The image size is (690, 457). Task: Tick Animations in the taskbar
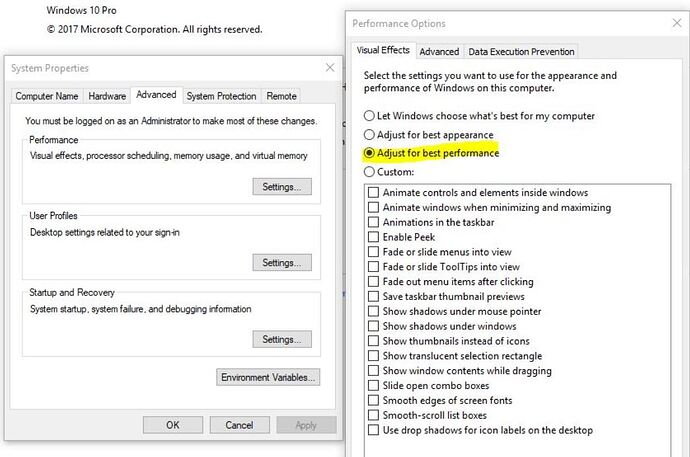pyautogui.click(x=374, y=222)
